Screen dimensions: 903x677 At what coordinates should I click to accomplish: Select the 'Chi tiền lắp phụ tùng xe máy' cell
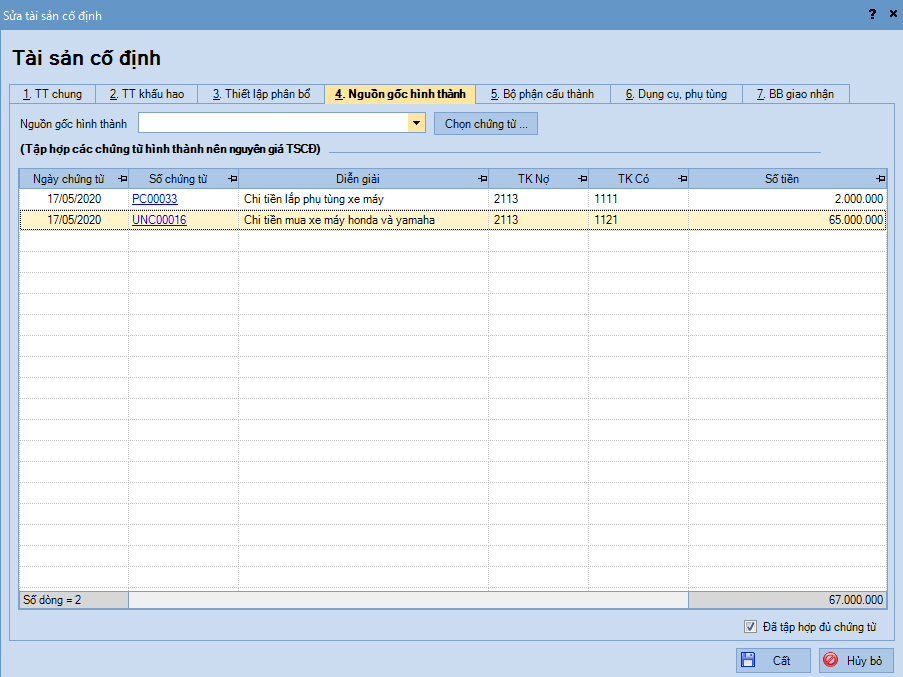tap(363, 199)
